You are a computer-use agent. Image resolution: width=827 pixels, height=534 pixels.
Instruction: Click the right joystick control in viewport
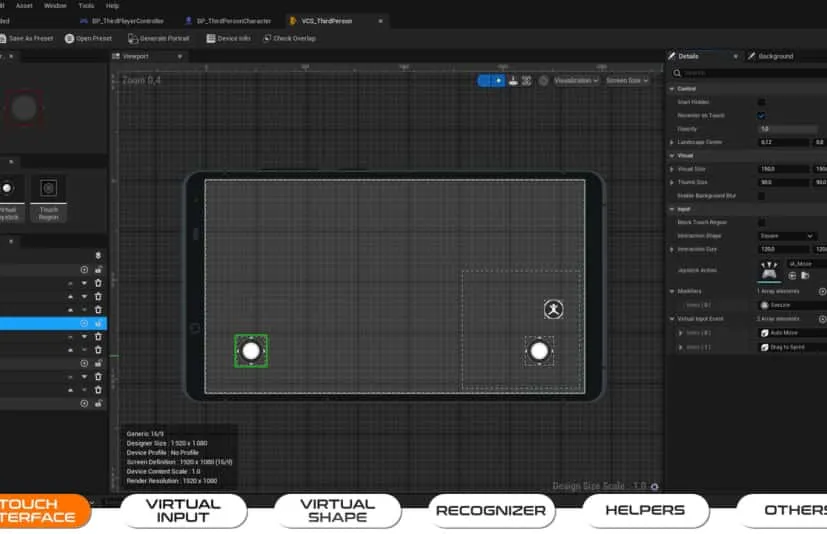539,350
